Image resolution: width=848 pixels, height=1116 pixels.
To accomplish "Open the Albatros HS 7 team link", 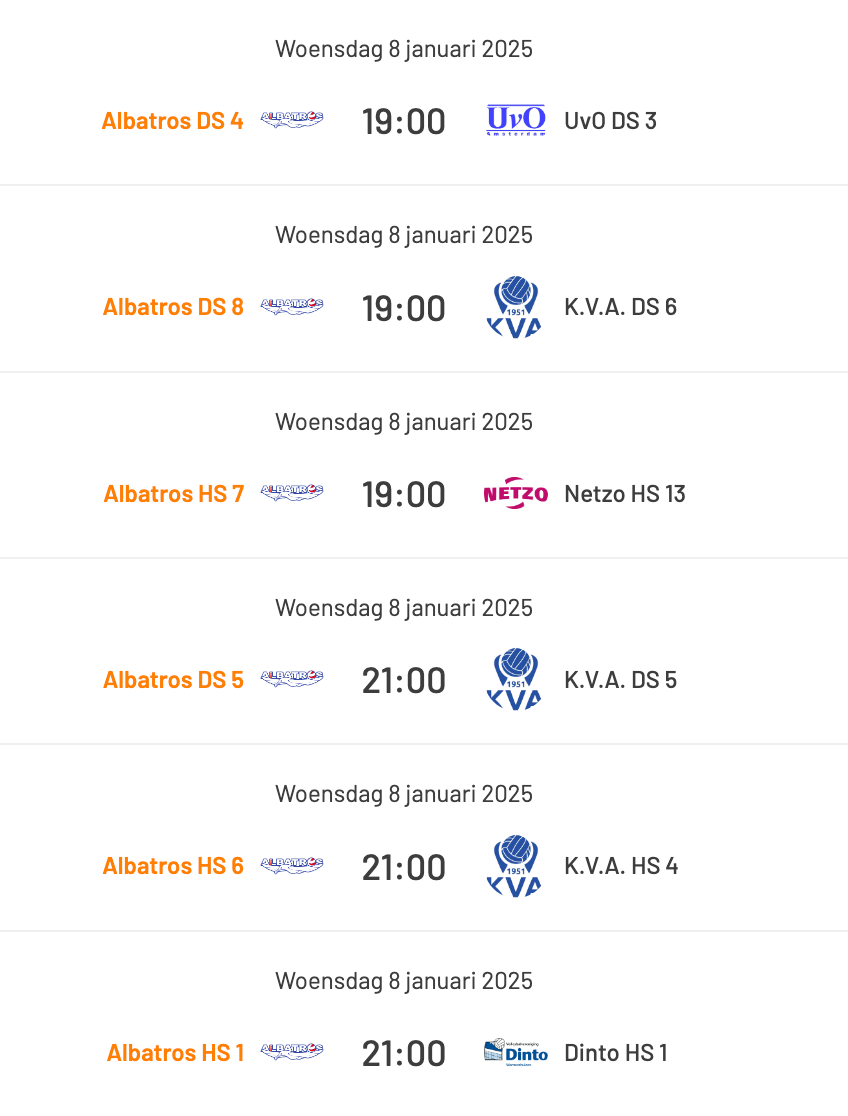I will point(174,494).
